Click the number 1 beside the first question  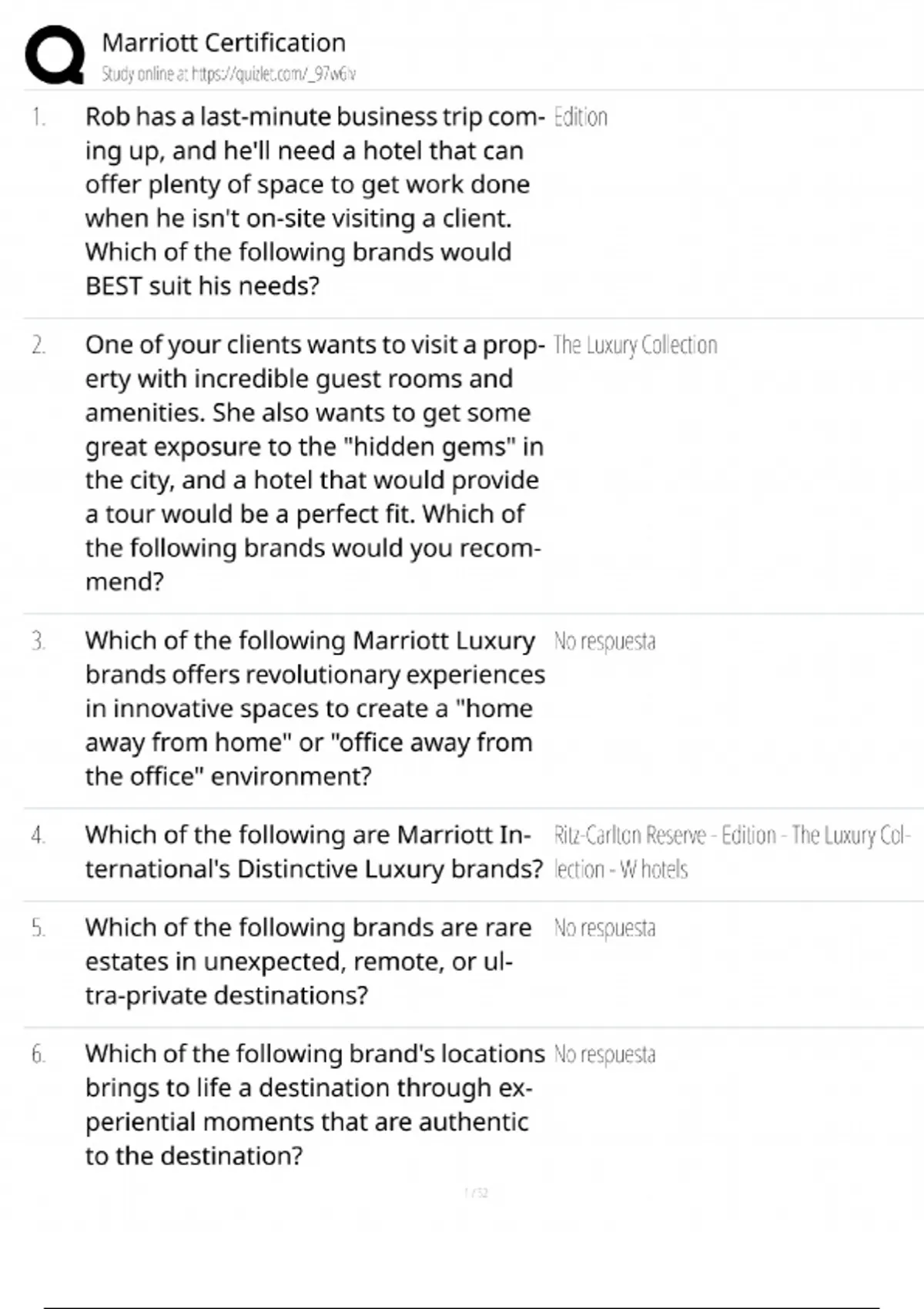click(38, 117)
